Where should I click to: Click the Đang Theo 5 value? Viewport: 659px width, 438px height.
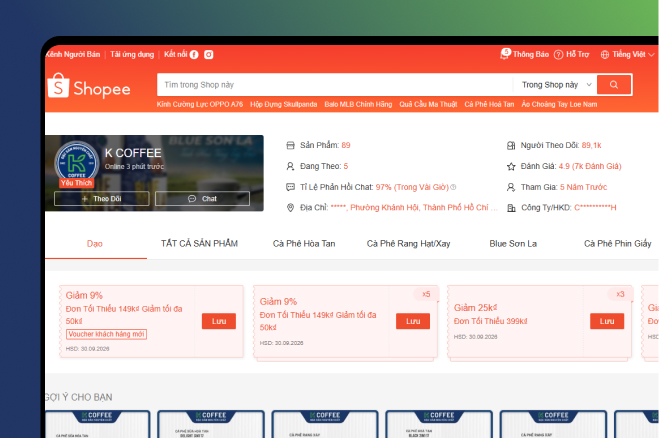(345, 166)
